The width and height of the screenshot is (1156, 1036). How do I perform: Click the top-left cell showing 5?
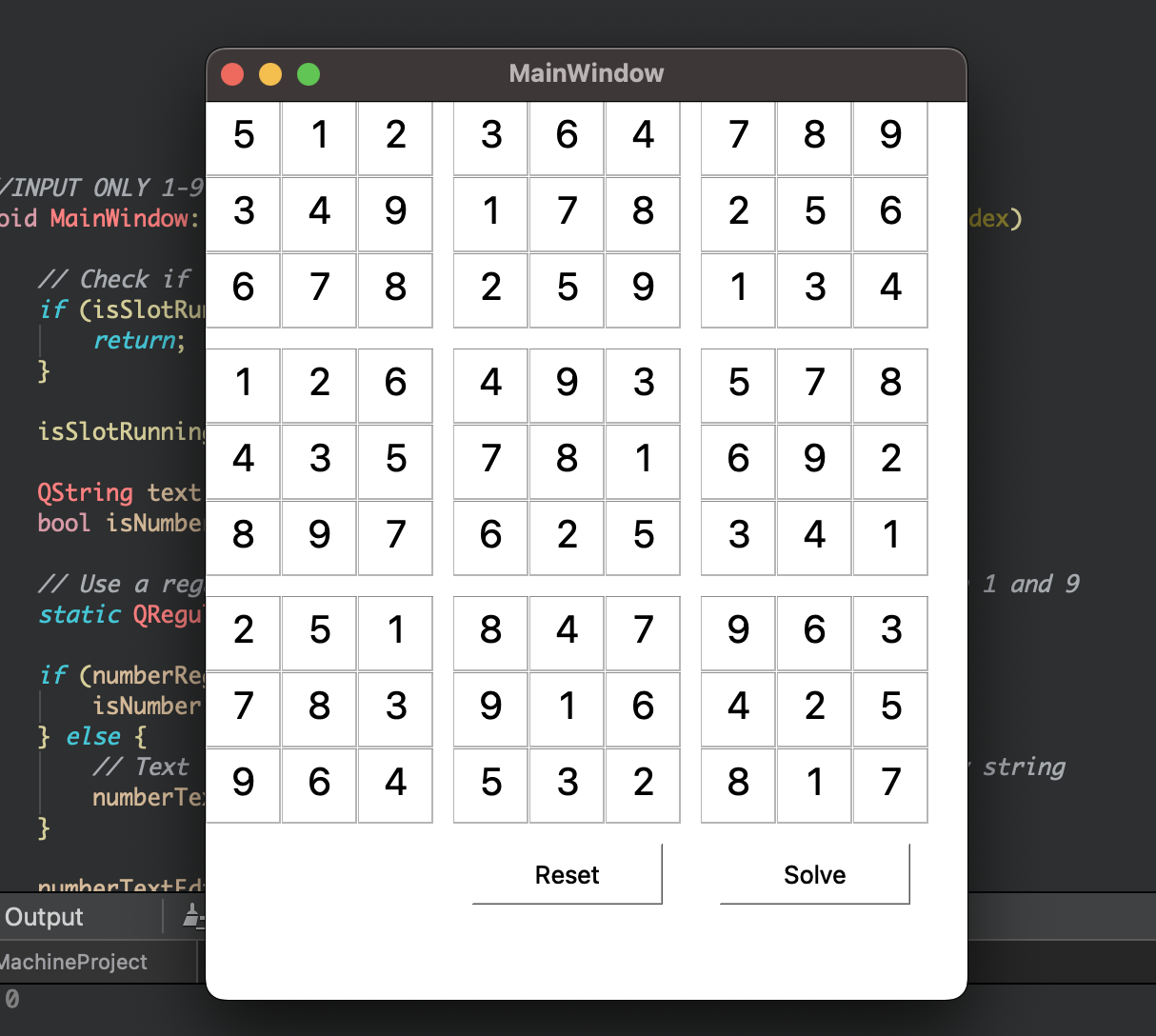(x=243, y=138)
